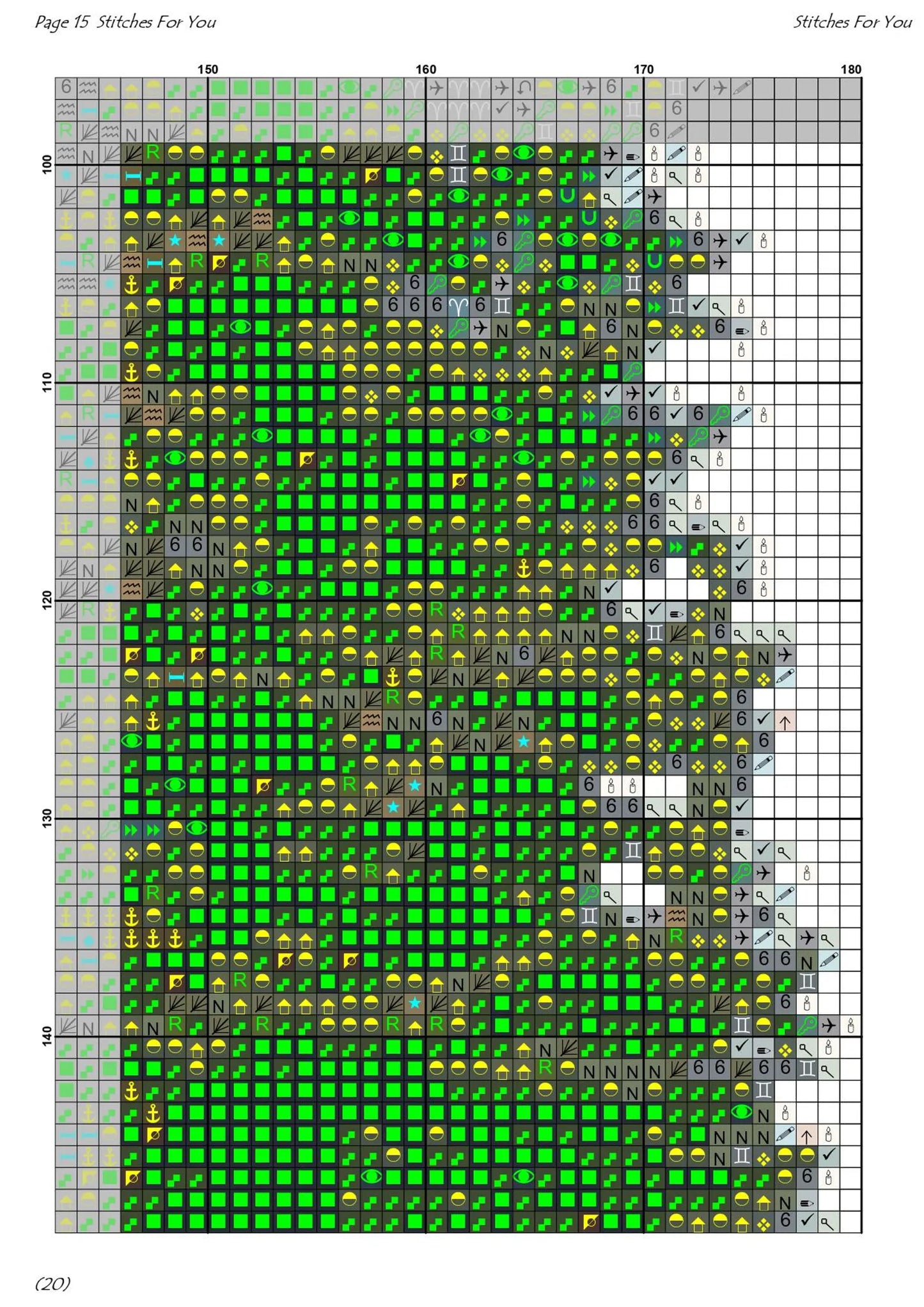Click the "Page 15 Stitches For You" header
Screen dimensions: 924x1307
tap(125, 22)
